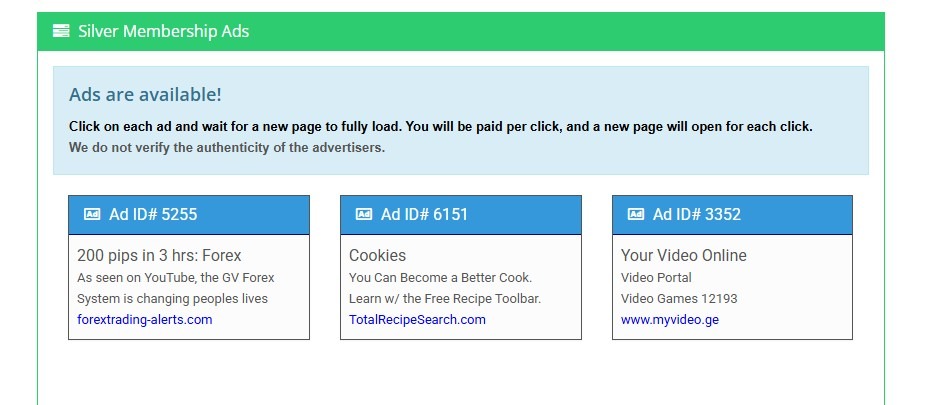925x405 pixels.
Task: Click the Ad icon beside ID# 6151
Action: point(364,214)
